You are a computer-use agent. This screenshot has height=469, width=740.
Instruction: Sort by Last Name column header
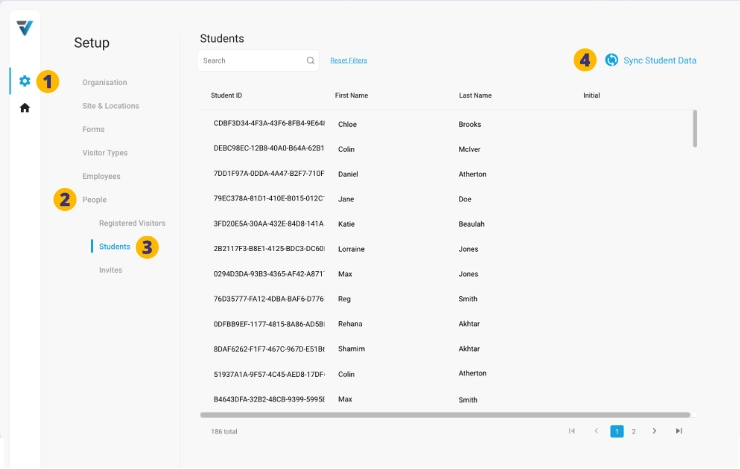click(x=475, y=95)
